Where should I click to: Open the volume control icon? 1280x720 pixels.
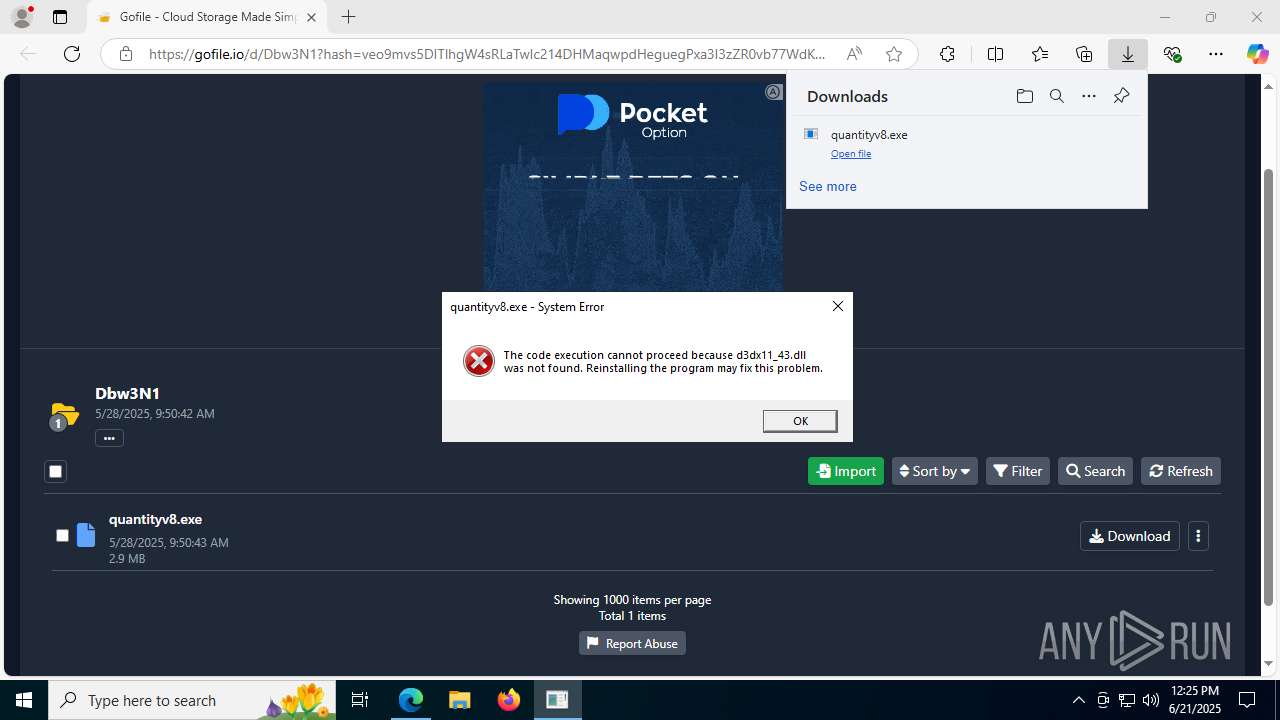(1150, 700)
